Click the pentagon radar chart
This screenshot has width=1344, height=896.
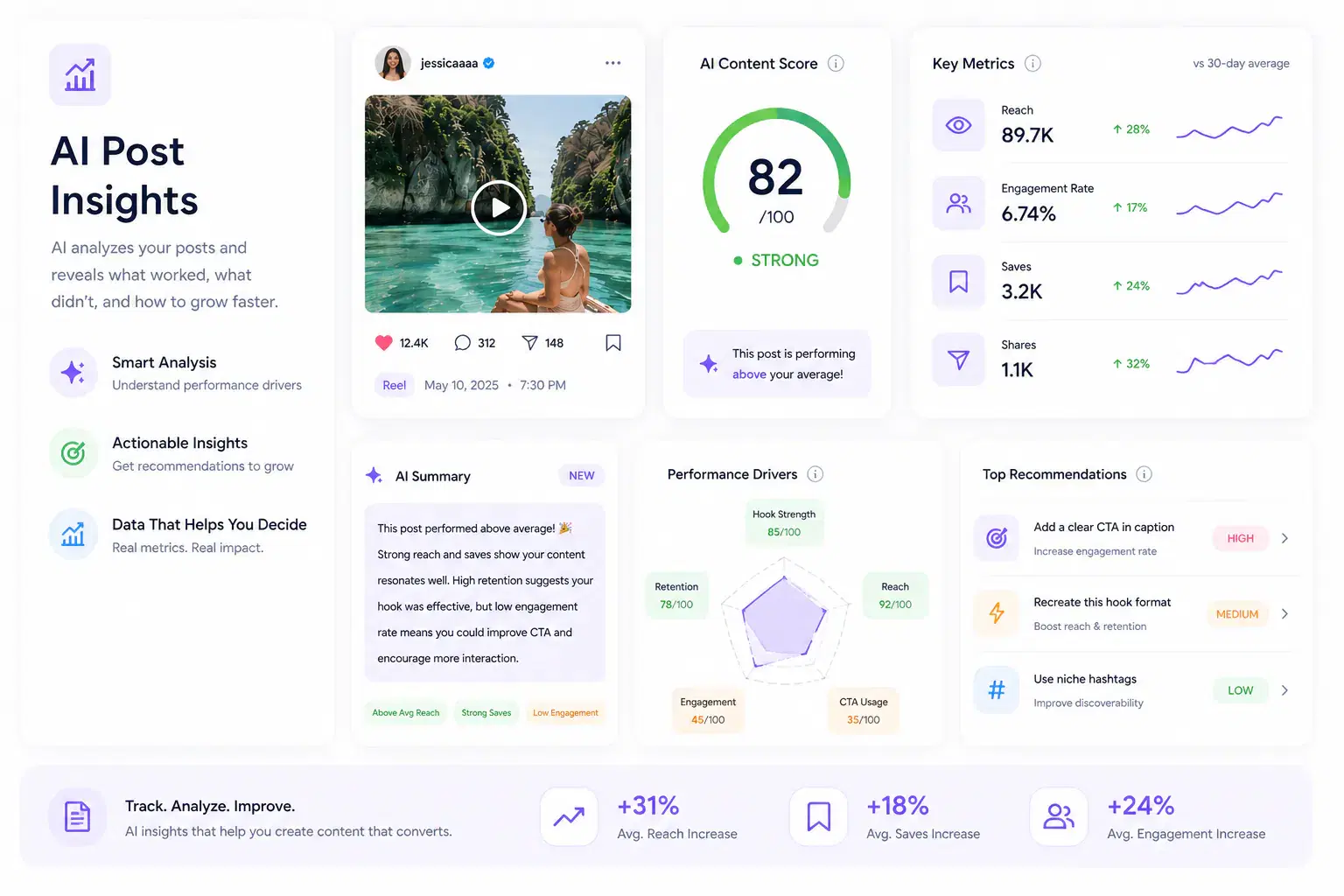pyautogui.click(x=785, y=623)
